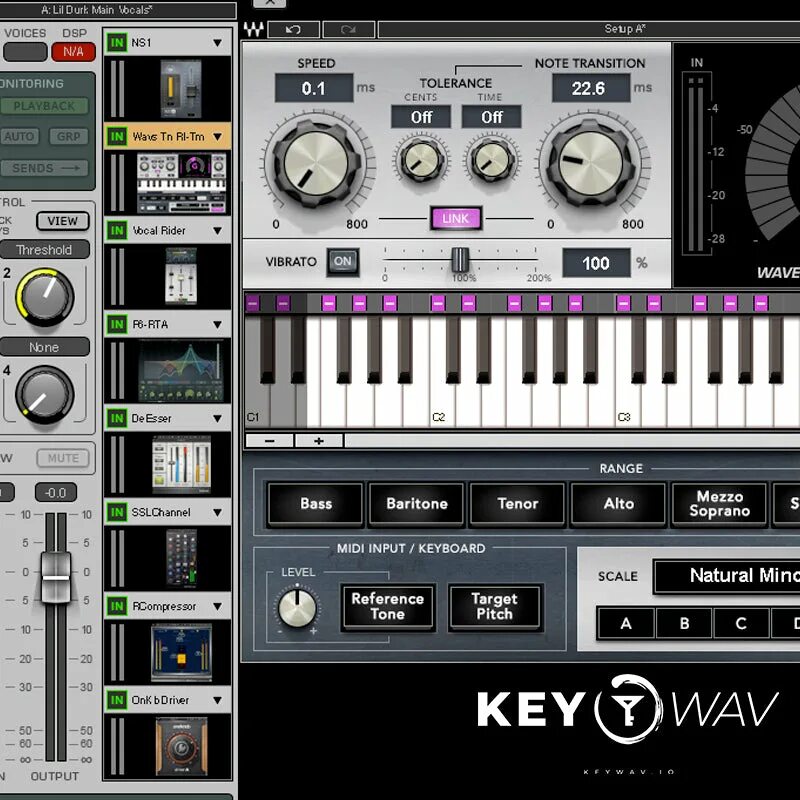Click the Target Pitch button

coord(494,607)
